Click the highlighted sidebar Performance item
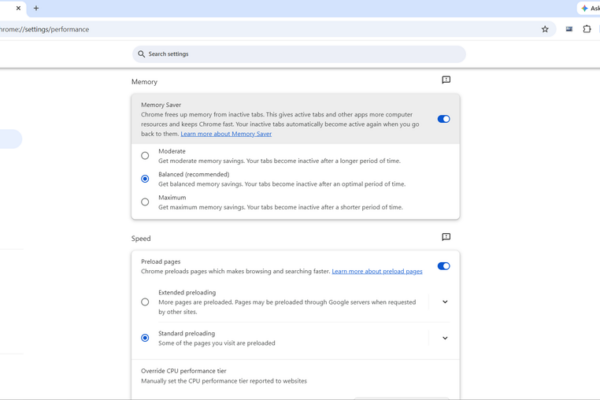 (11, 139)
